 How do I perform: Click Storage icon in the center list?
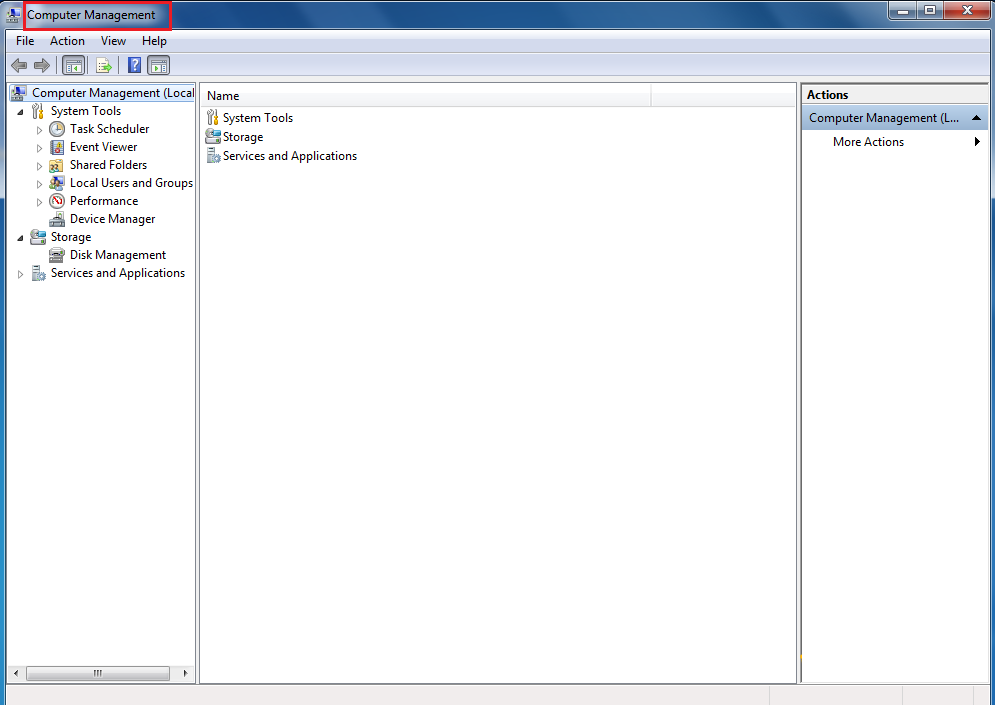213,137
